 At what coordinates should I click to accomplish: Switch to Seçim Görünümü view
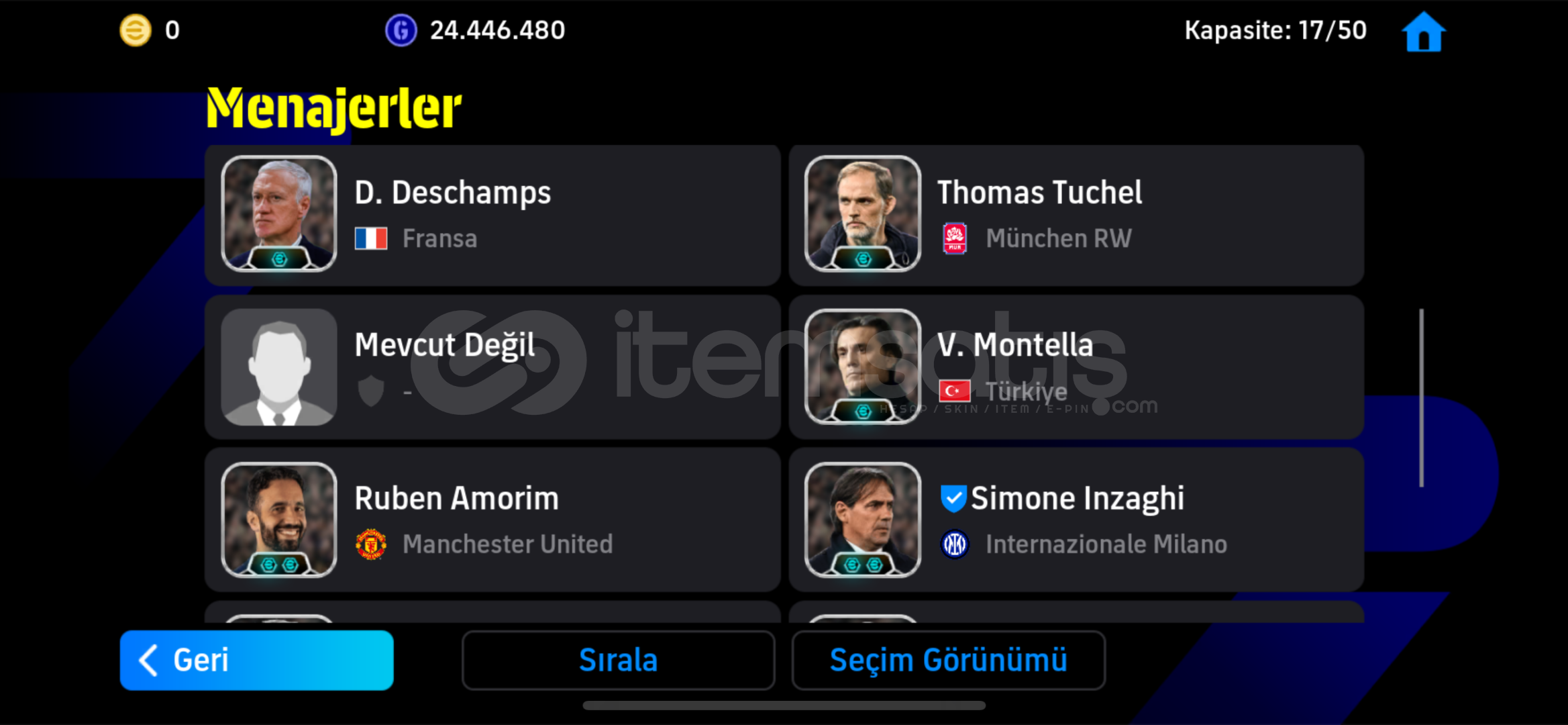coord(948,660)
